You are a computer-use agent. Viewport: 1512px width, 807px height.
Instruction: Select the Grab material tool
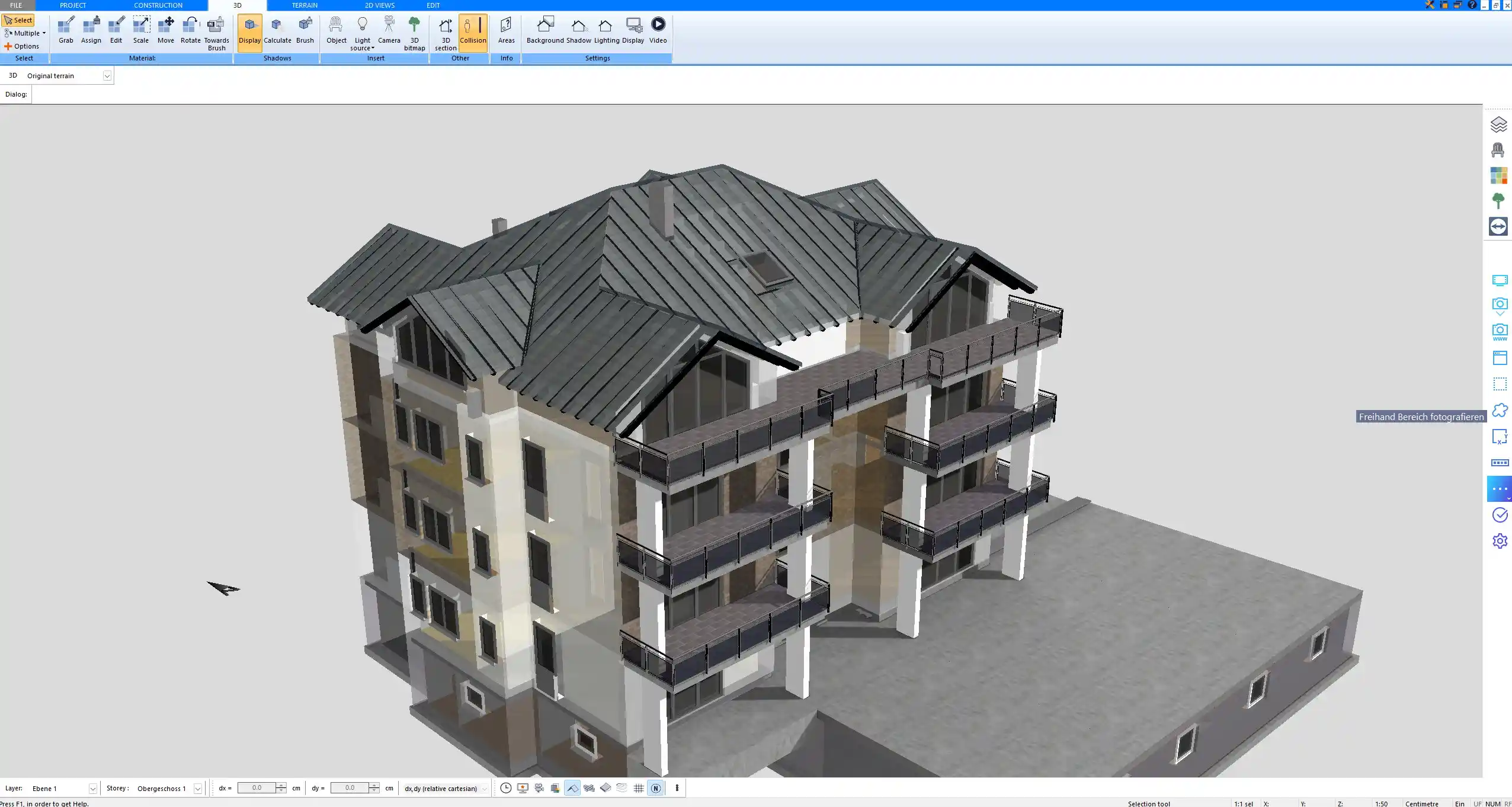[66, 30]
